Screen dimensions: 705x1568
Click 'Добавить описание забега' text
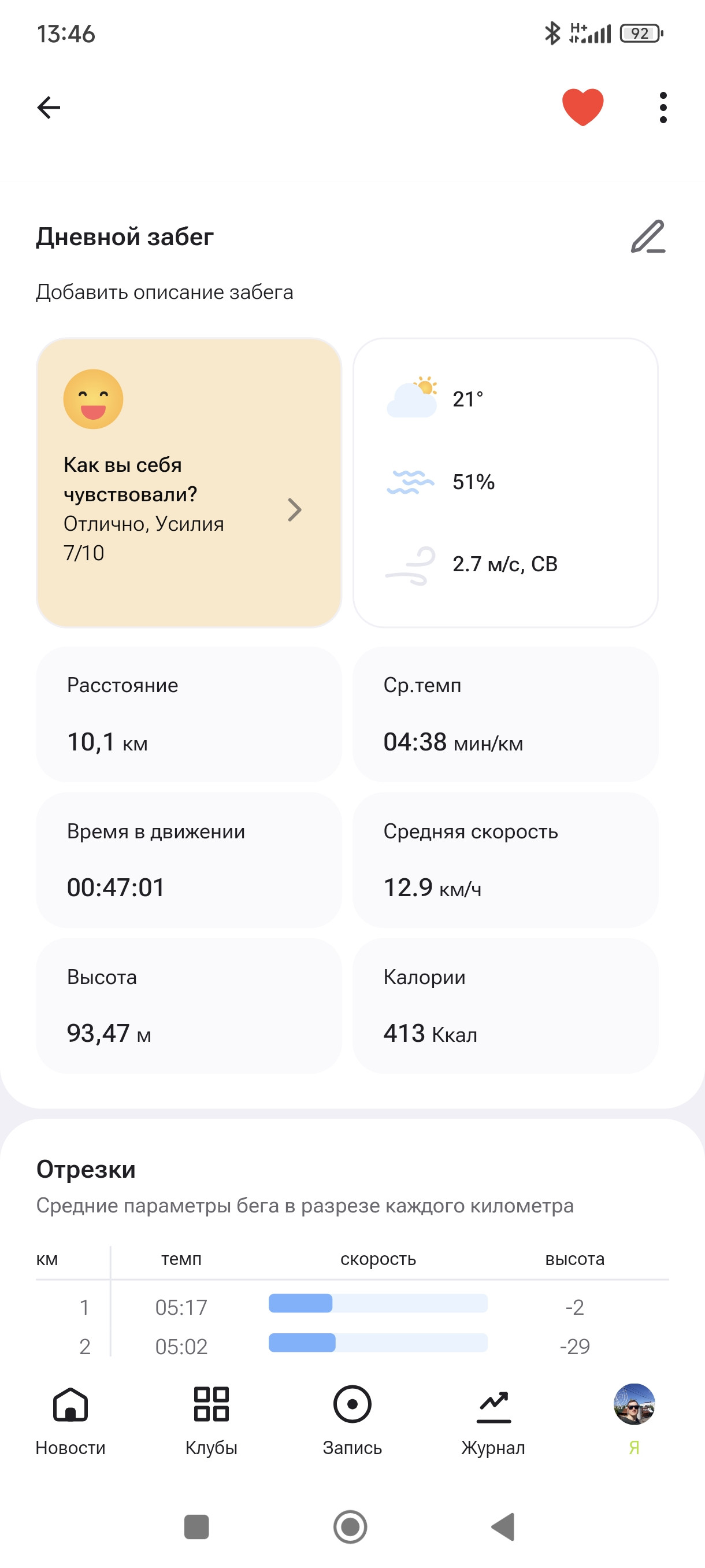coord(164,292)
